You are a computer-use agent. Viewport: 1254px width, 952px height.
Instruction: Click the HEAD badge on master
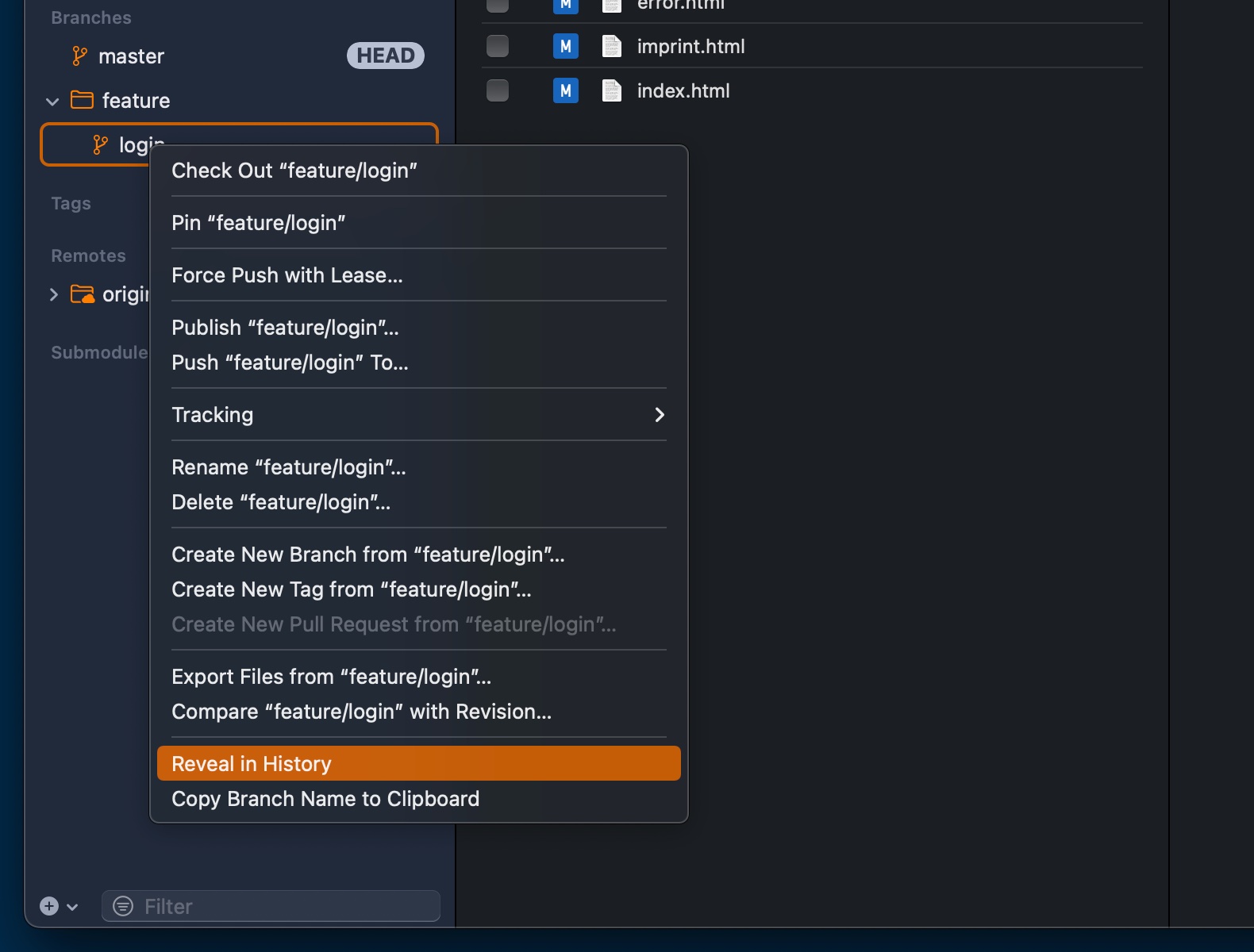click(385, 56)
